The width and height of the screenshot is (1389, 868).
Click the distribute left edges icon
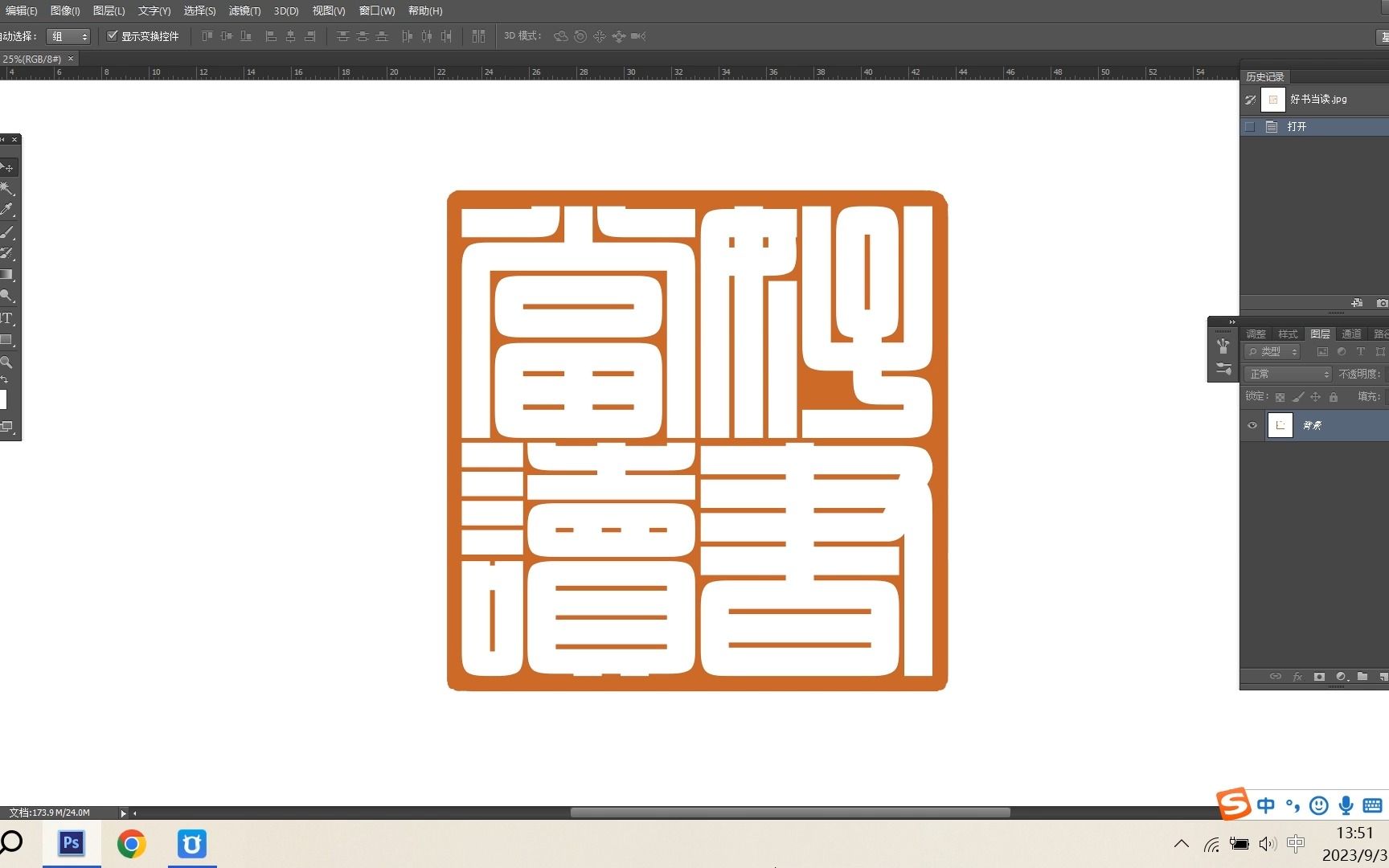click(x=407, y=36)
